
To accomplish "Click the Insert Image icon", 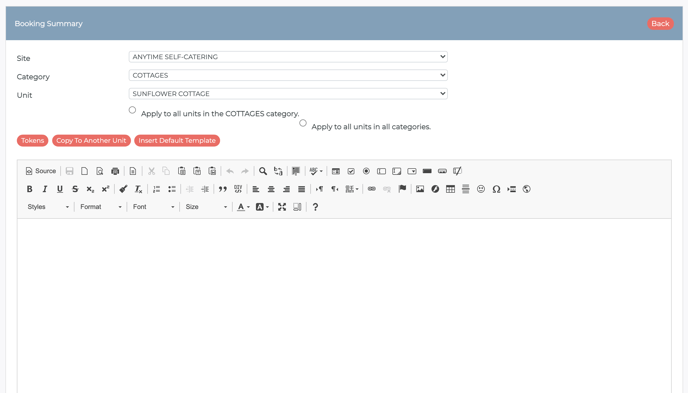I will (420, 189).
